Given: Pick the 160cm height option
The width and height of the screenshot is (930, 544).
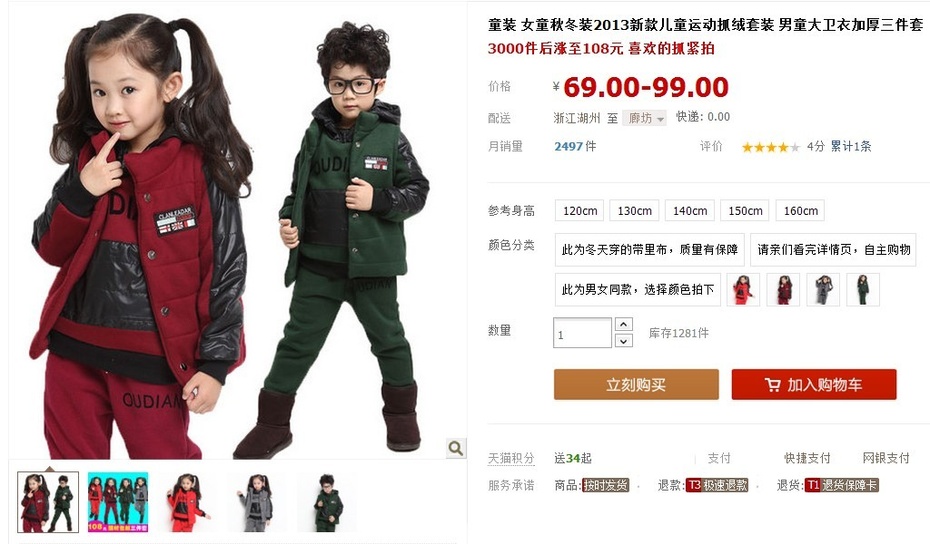Looking at the screenshot, I should (800, 211).
